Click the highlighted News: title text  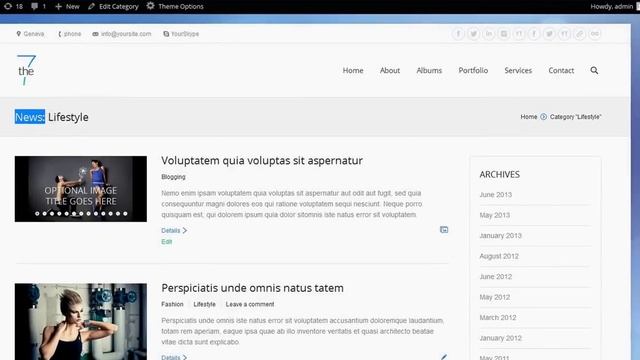tap(30, 117)
